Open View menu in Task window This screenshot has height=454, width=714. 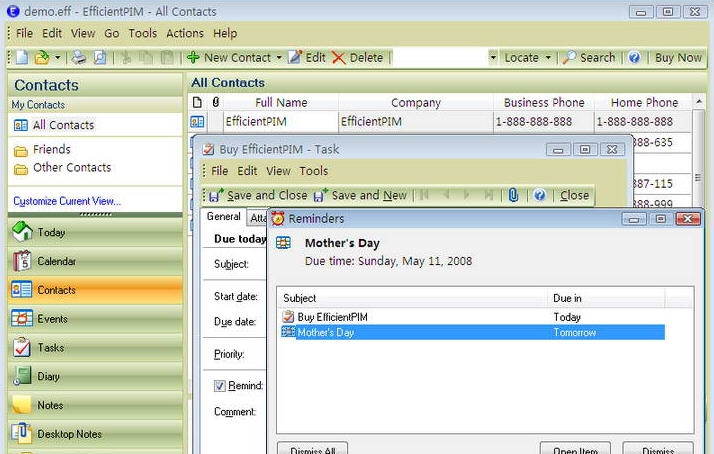click(278, 171)
